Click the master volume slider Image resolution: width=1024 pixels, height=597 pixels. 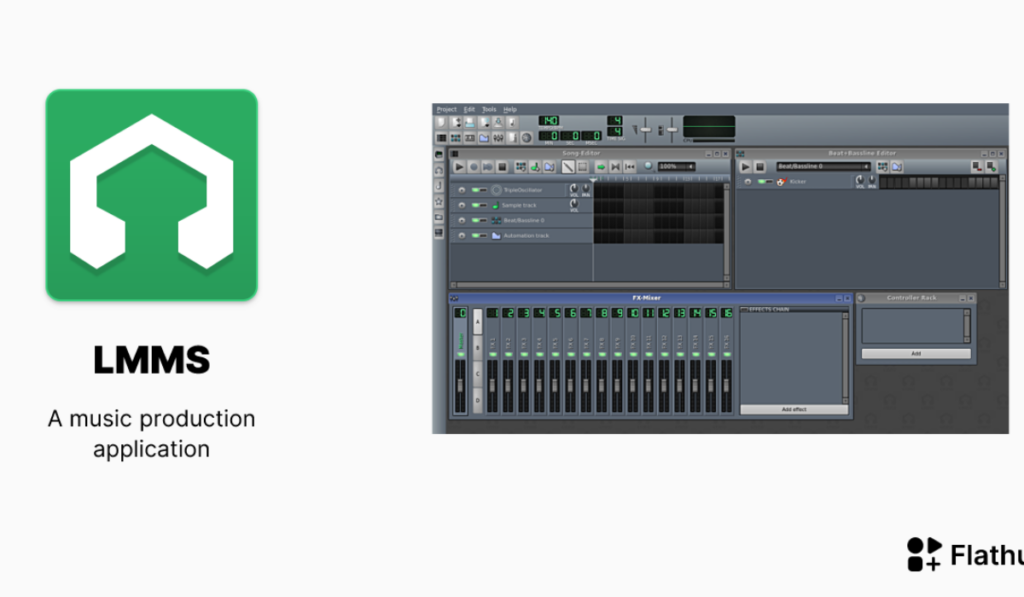coord(646,130)
